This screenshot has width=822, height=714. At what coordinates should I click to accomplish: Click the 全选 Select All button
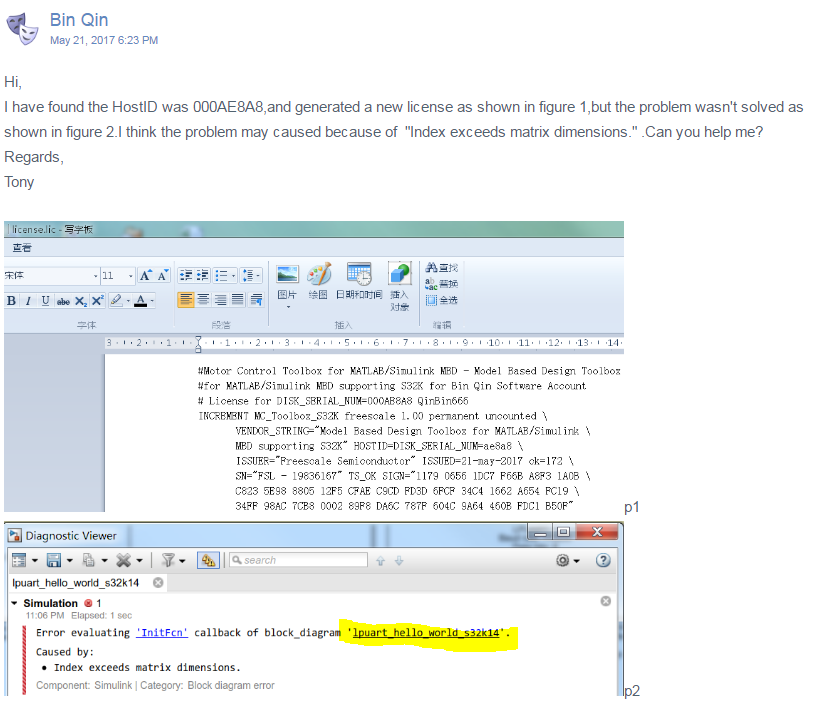point(441,300)
